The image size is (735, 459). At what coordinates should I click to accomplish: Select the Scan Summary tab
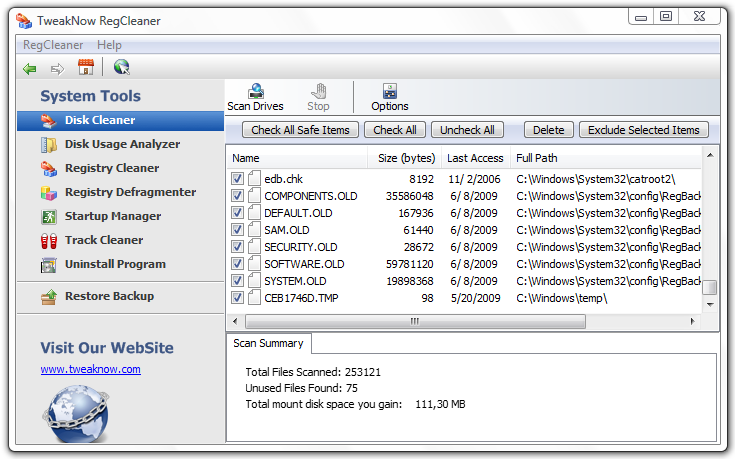click(269, 343)
